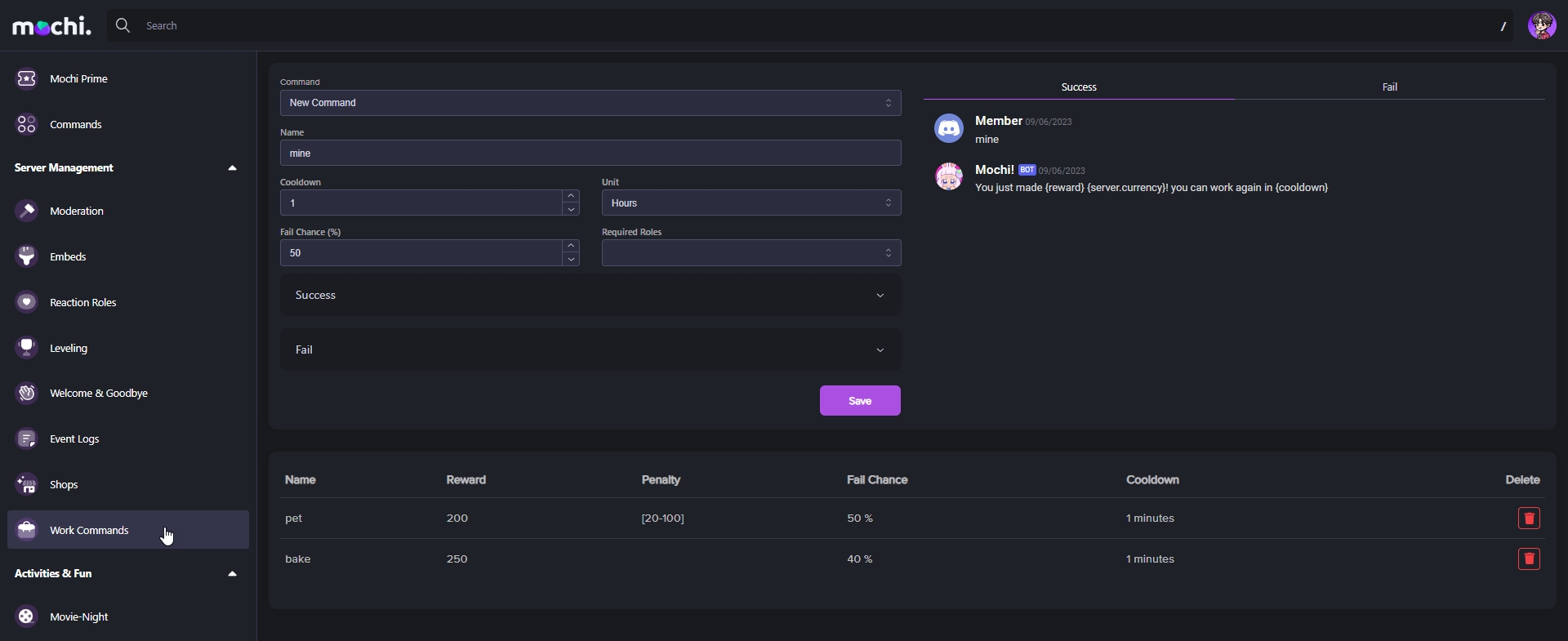The height and width of the screenshot is (641, 1568).
Task: Select the bake row name
Action: point(298,559)
